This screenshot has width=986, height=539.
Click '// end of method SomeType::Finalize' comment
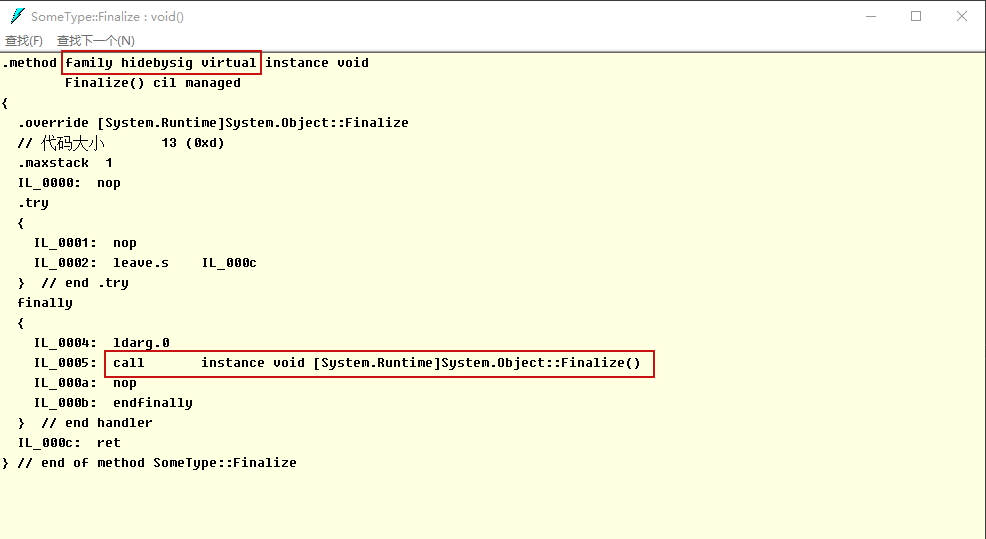point(157,463)
